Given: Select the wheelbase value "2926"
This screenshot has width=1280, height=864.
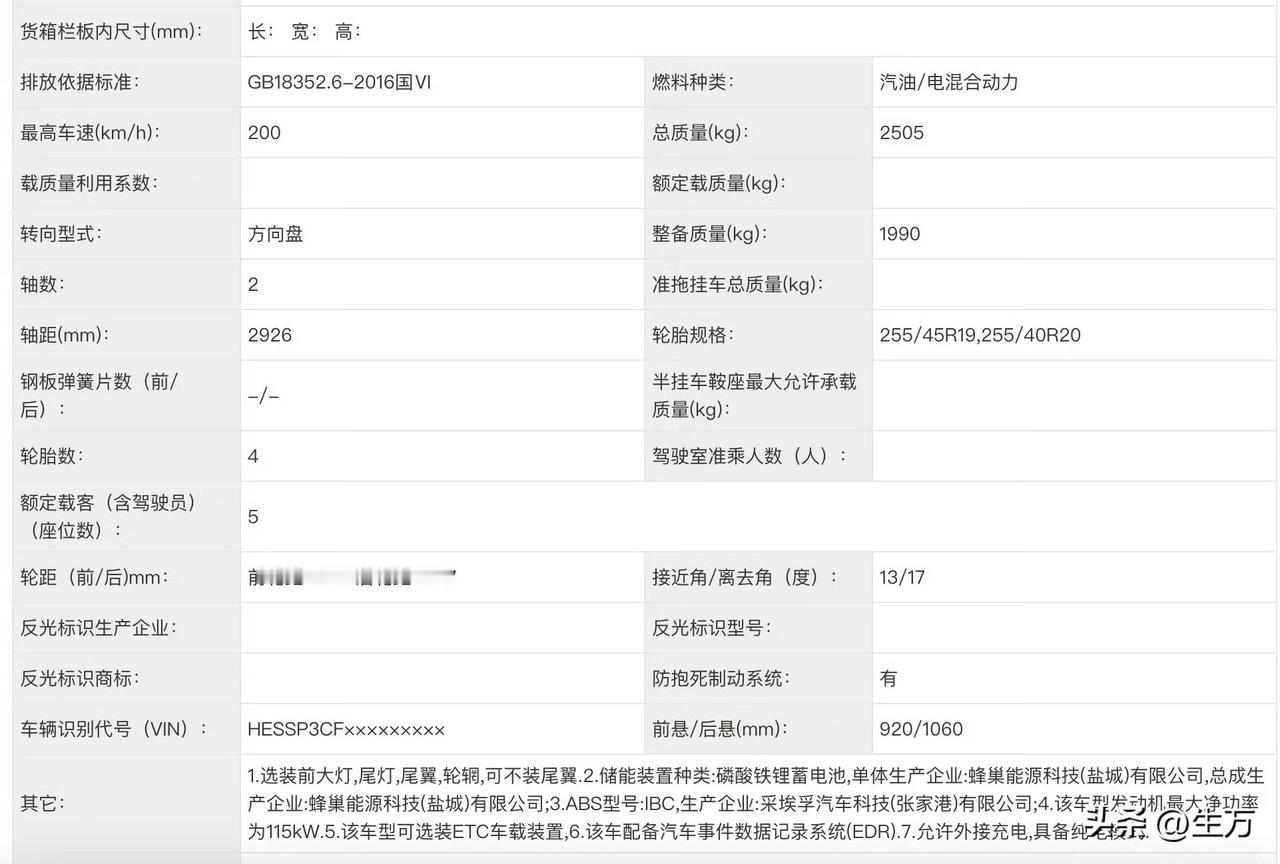Looking at the screenshot, I should 270,335.
